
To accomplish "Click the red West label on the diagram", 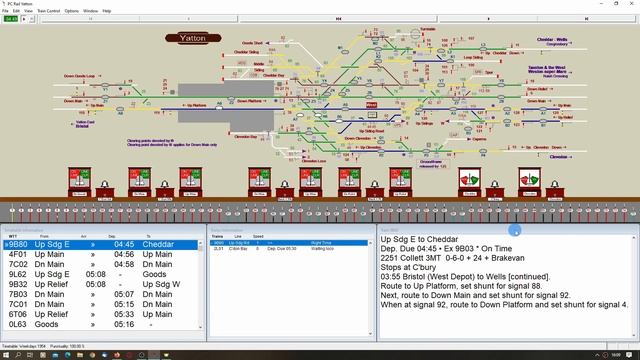I will [371, 105].
